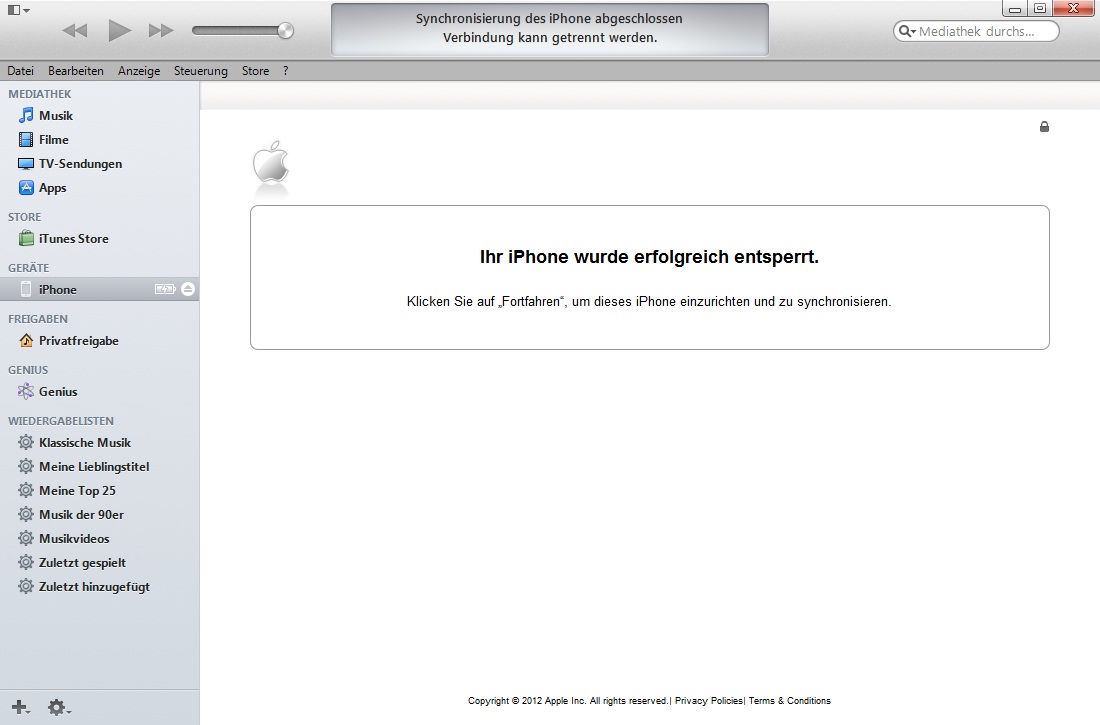
Task: Expand the search magnifier options dropdown
Action: coord(907,32)
